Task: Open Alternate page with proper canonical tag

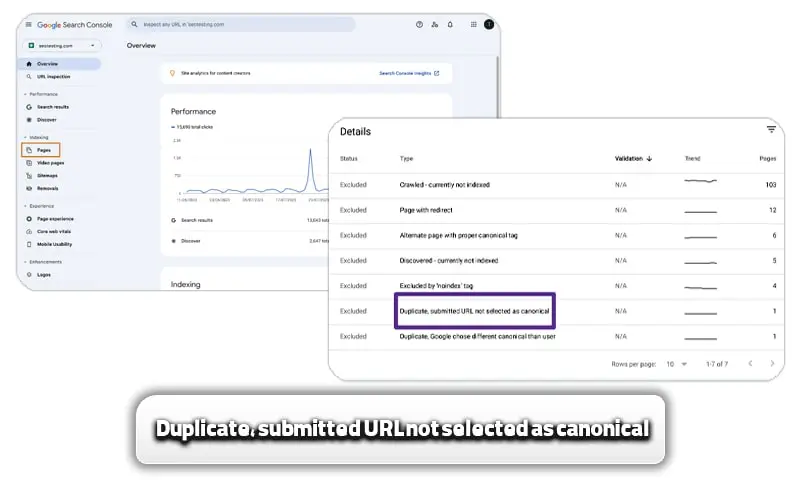Action: 557,235
